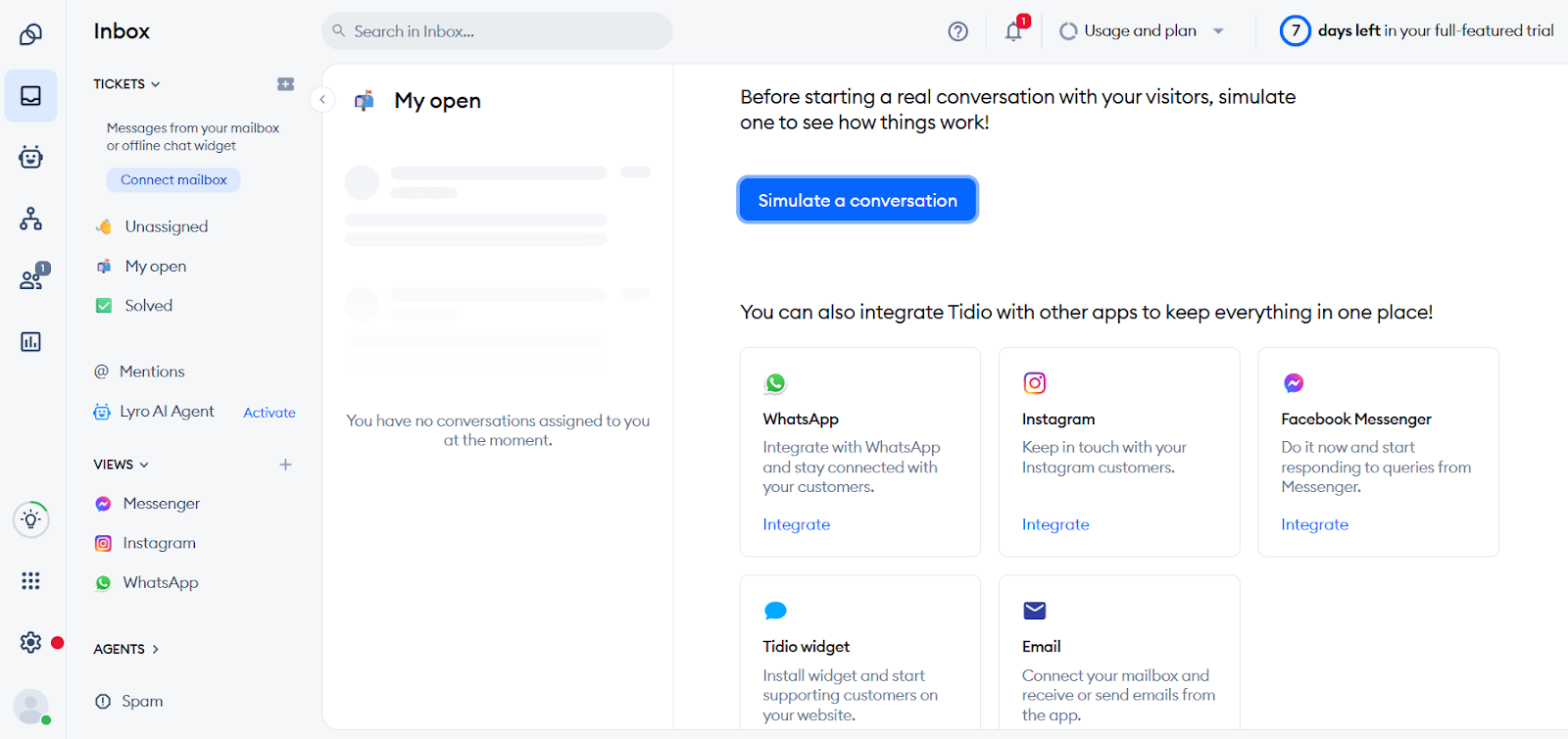Click the help question mark icon
Screen dimensions: 1568x739
[957, 31]
